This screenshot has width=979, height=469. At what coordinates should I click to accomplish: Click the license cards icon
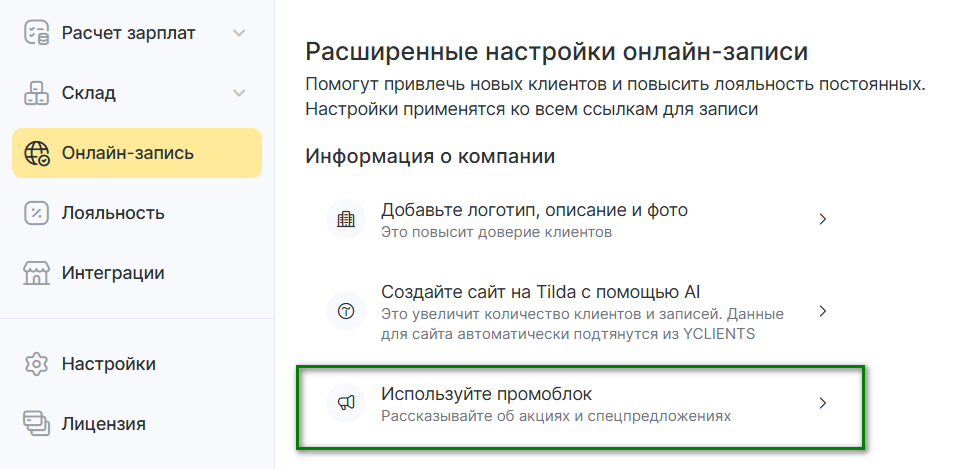36,423
